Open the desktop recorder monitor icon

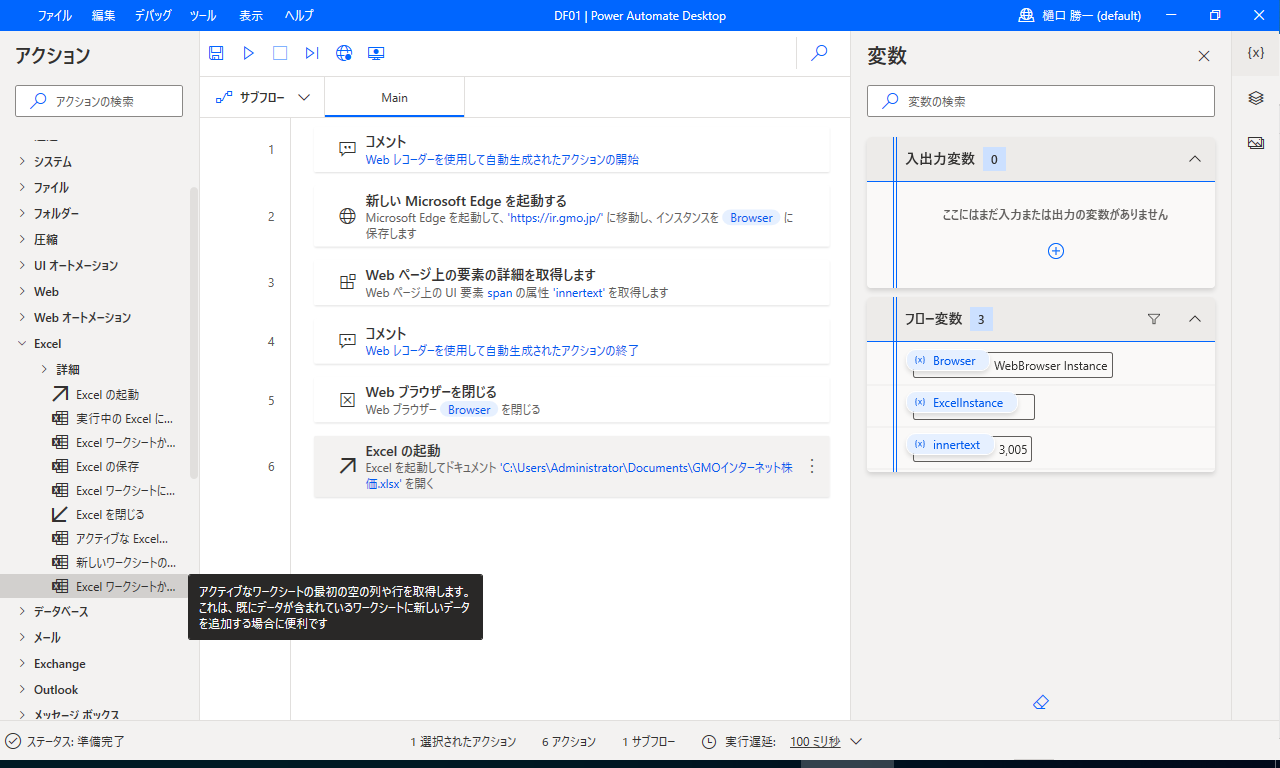(376, 53)
